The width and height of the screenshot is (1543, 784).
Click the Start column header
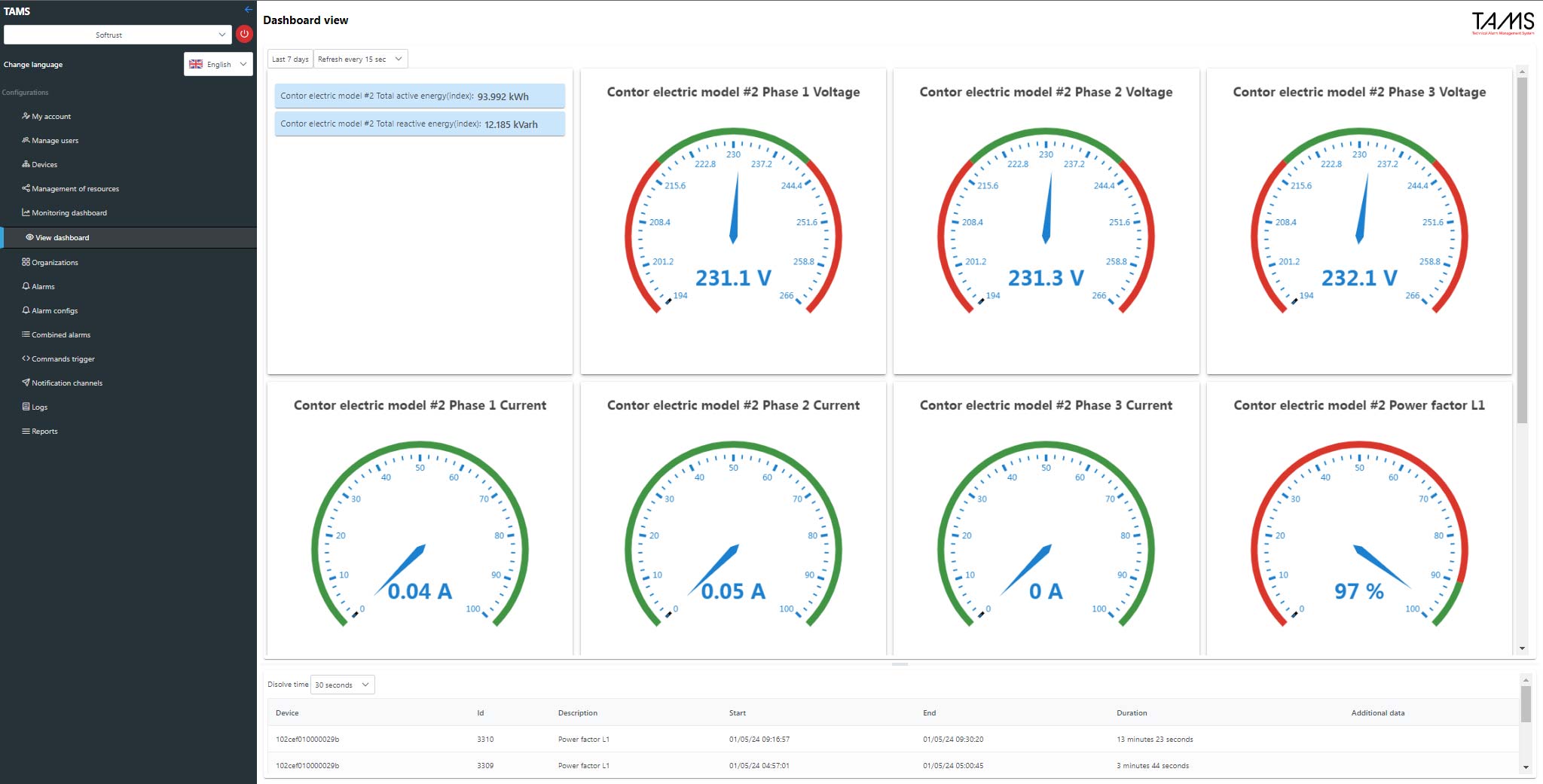click(x=737, y=712)
